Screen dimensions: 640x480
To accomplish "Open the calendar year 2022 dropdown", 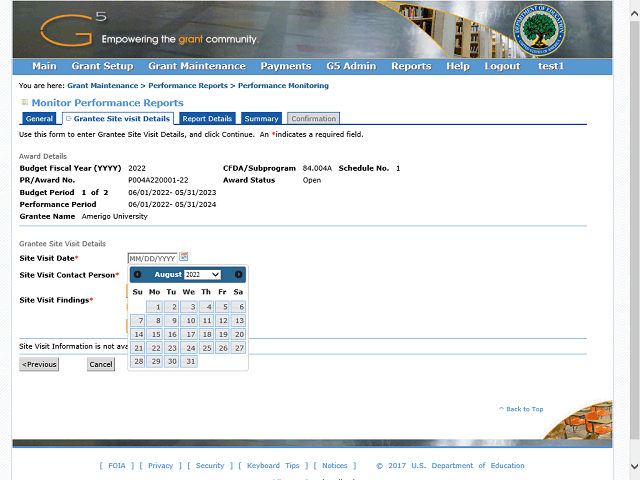I will tap(202, 275).
